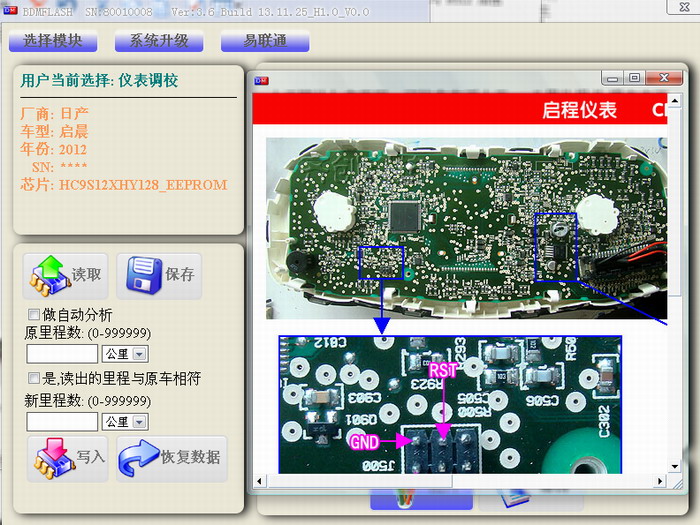The height and width of the screenshot is (525, 700).
Task: Open the 公里 unit dropdown for 原里程数
Action: [x=139, y=354]
